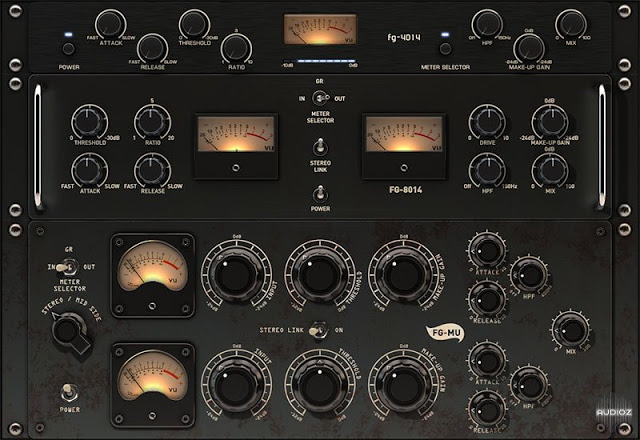Click the FG-MU logo badge
Screen dimensions: 640x440
click(x=446, y=333)
